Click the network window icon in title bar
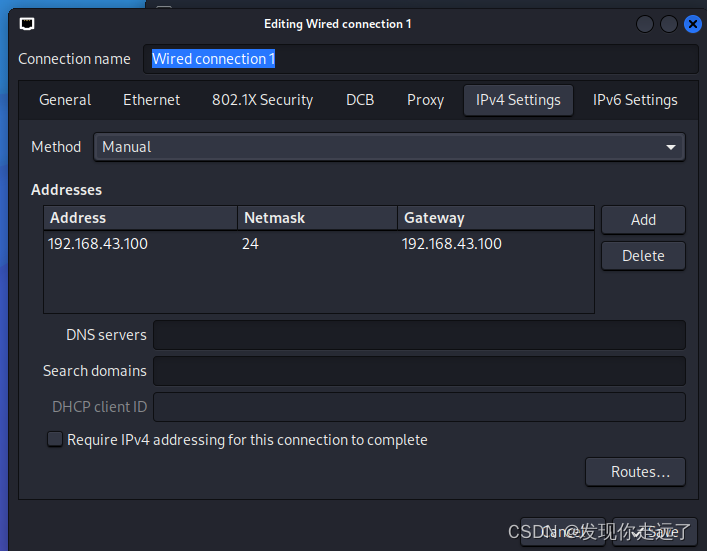 coord(27,23)
